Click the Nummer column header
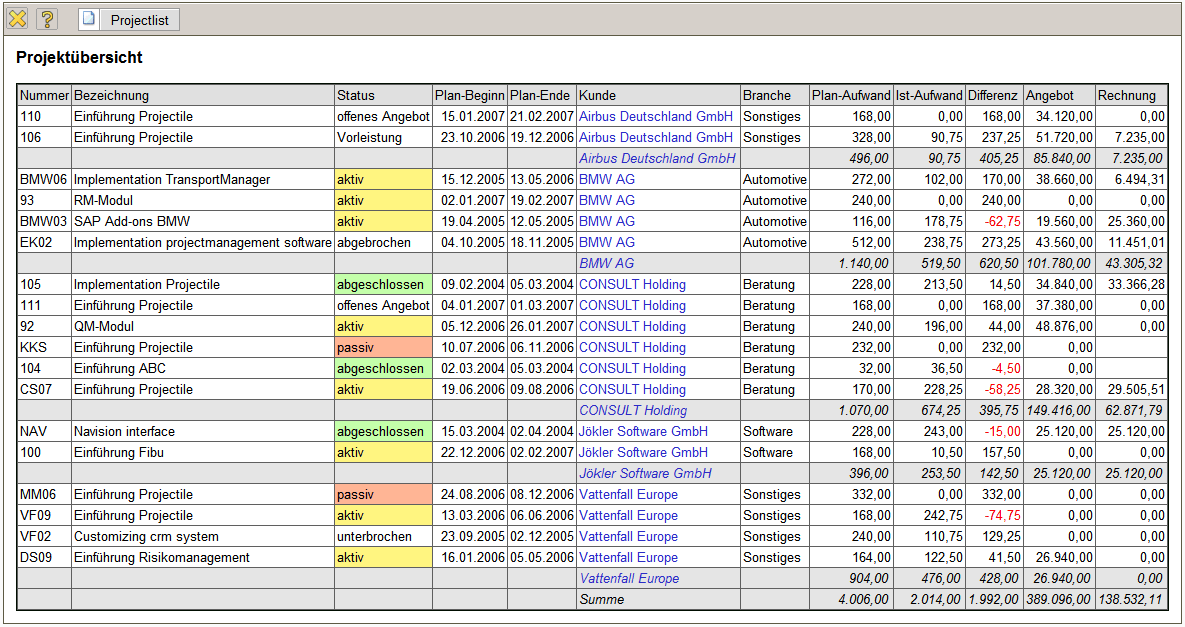 pyautogui.click(x=44, y=96)
